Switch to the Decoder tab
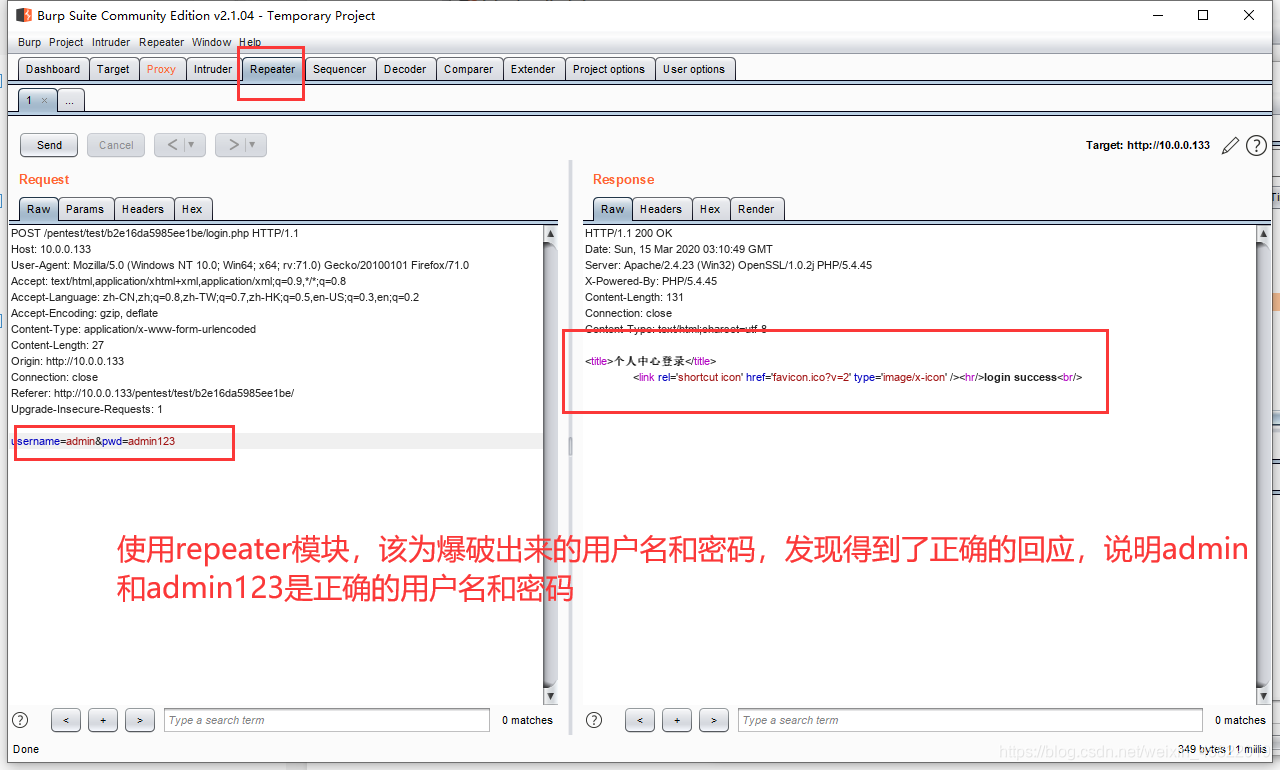 click(x=405, y=69)
